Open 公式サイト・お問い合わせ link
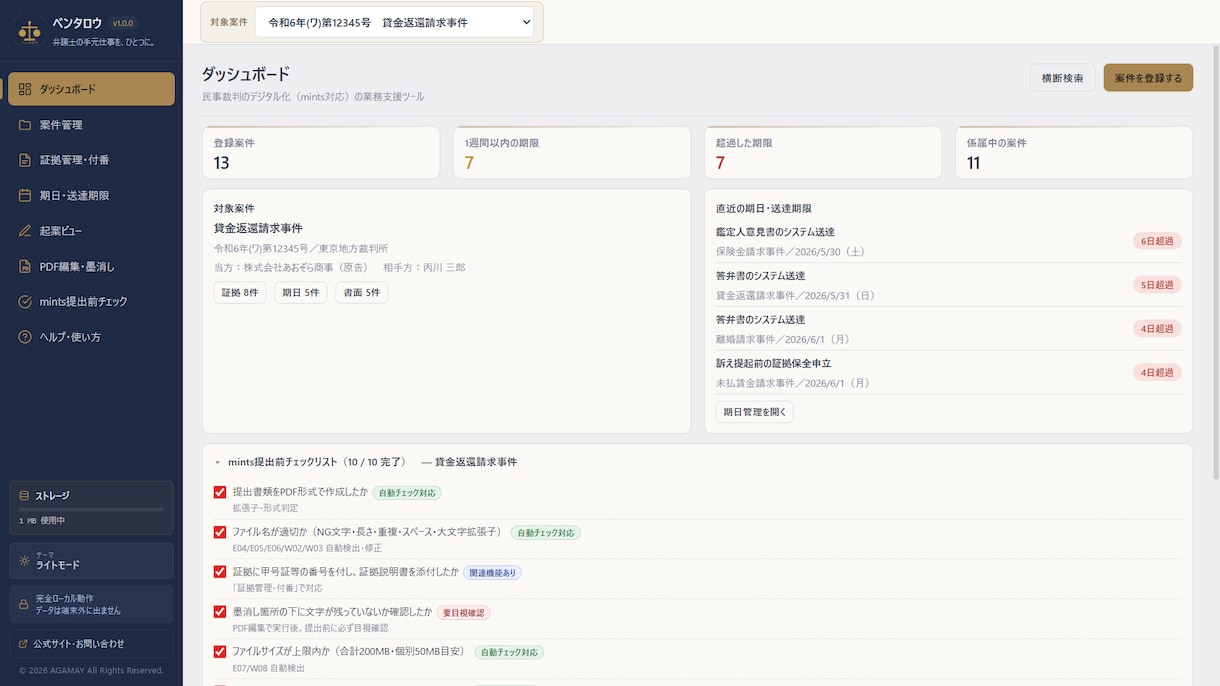Viewport: 1220px width, 686px height. click(x=91, y=643)
